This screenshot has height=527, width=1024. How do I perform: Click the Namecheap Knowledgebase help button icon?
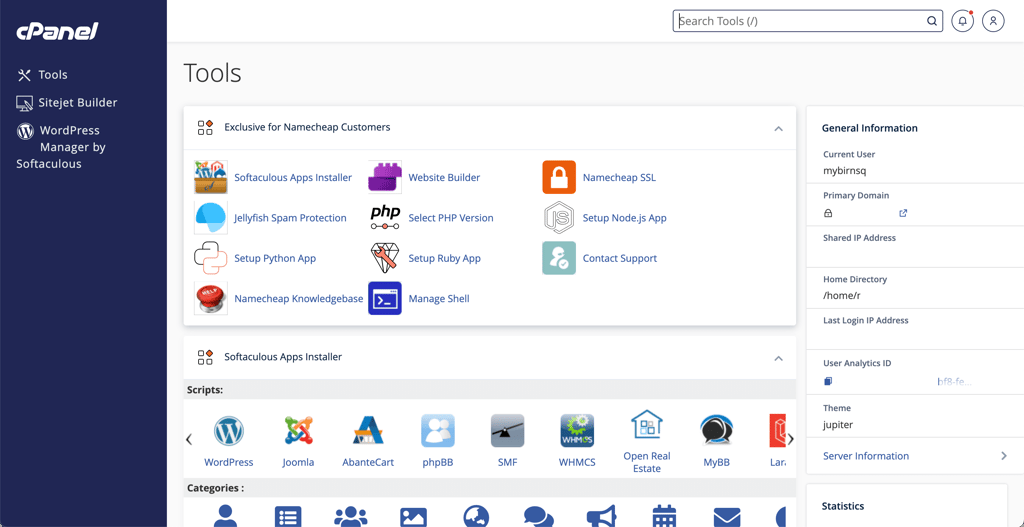coord(210,298)
